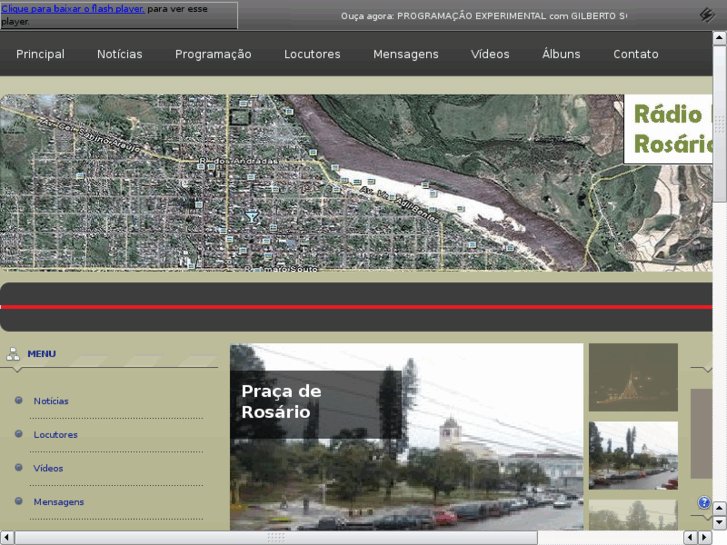Click the lightning bolt logo icon at top right
The height and width of the screenshot is (545, 727).
click(707, 15)
